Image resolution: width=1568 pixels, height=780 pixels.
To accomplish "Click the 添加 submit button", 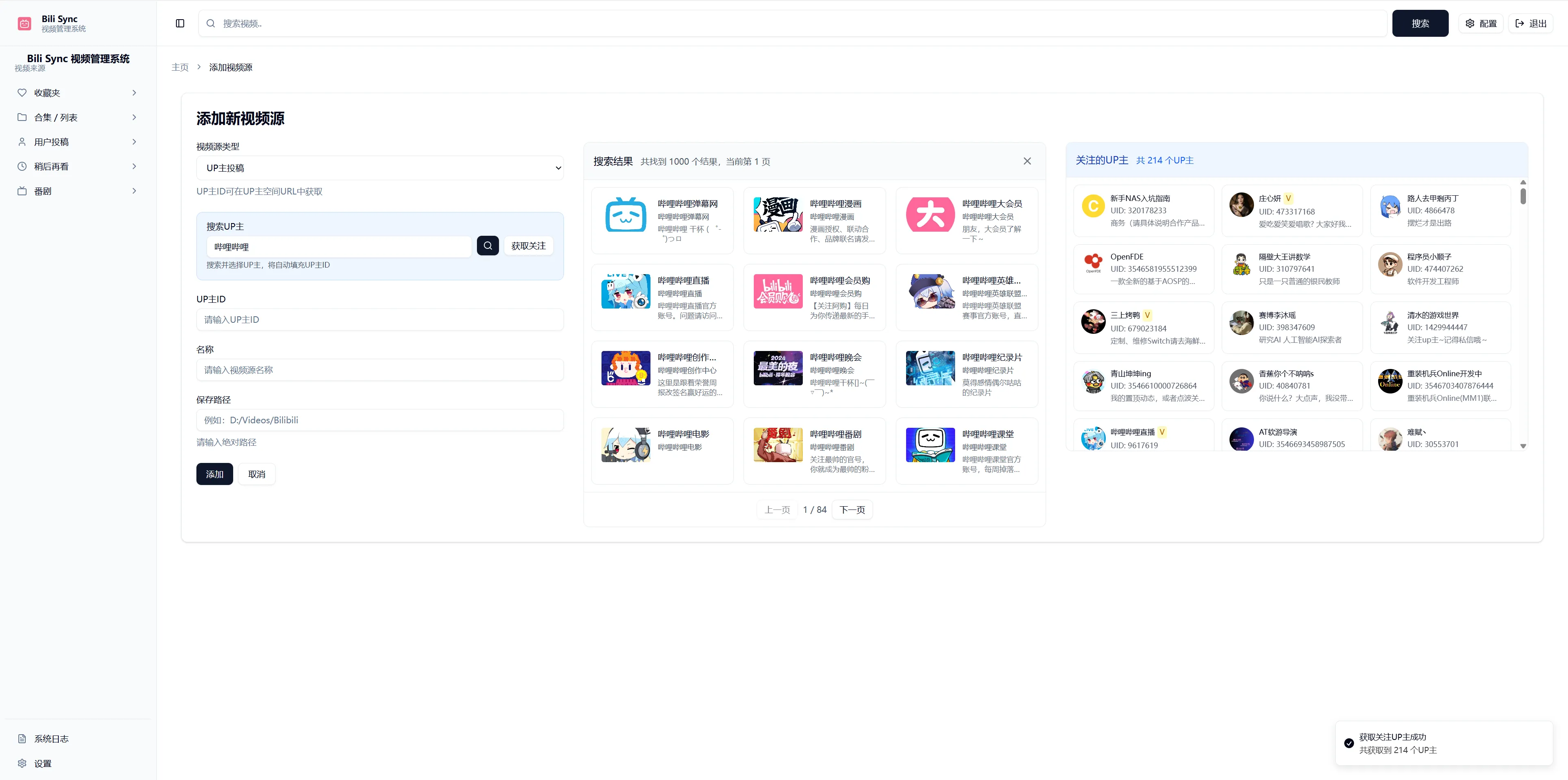I will (214, 474).
